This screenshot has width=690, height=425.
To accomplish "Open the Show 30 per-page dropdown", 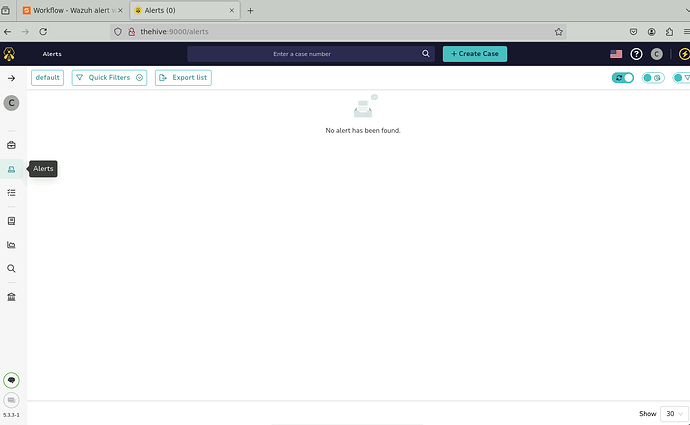I will point(674,413).
